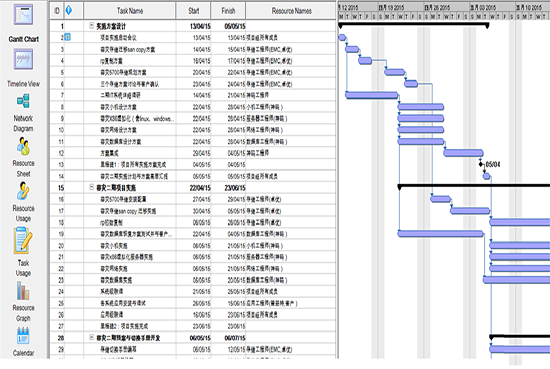
Task: Open the Network Diagram view
Action: [24, 101]
